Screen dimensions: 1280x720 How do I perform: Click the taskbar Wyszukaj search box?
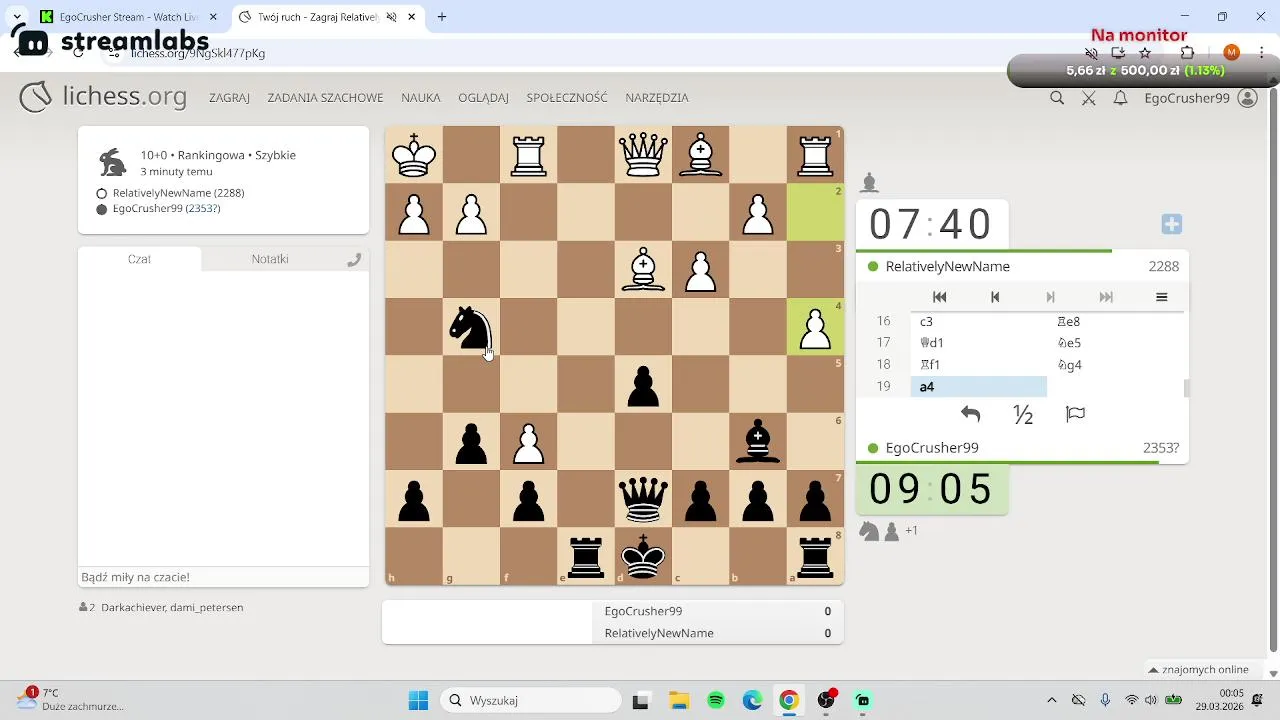[533, 700]
